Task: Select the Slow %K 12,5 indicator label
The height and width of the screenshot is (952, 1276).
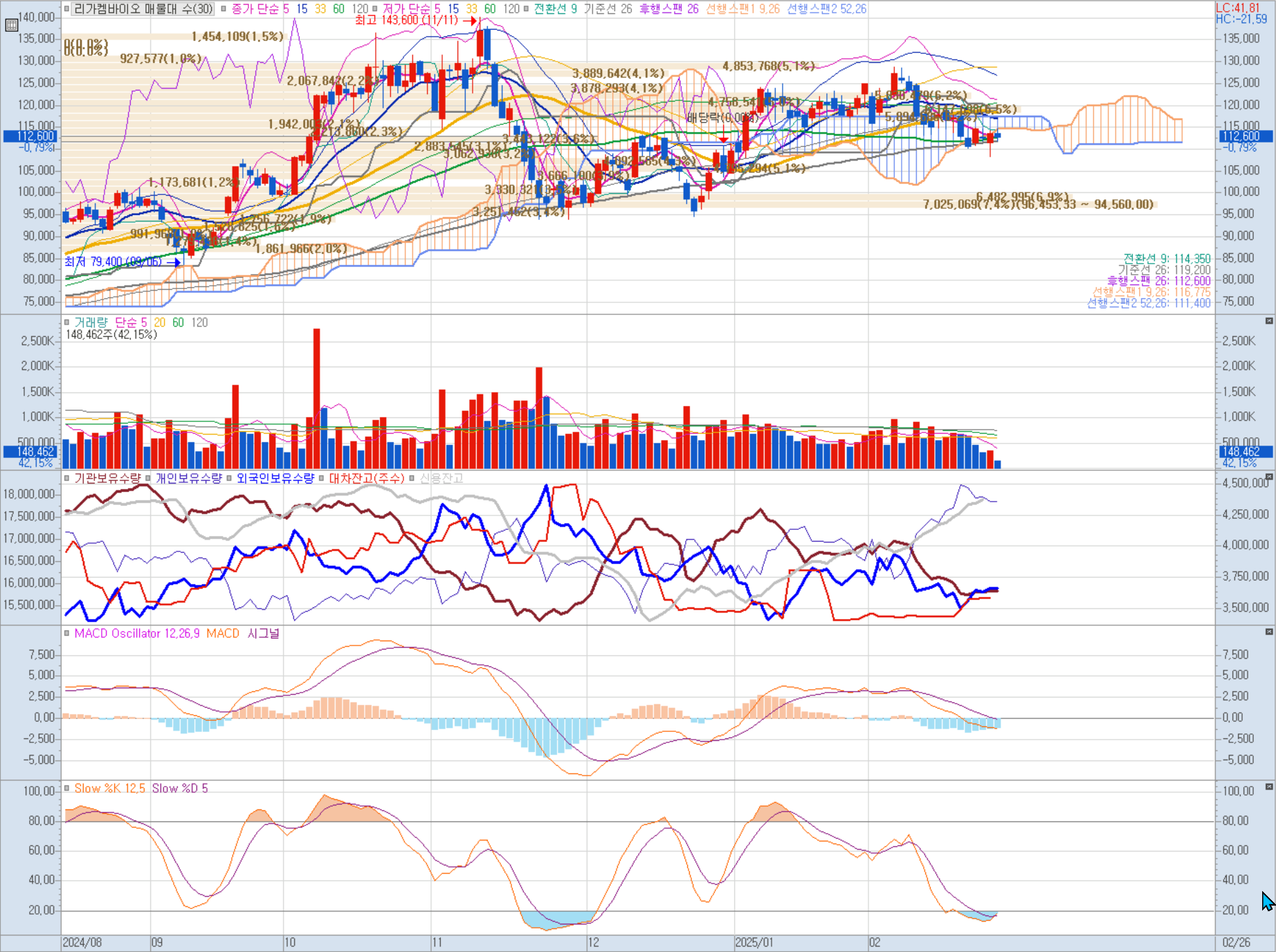Action: tap(109, 788)
